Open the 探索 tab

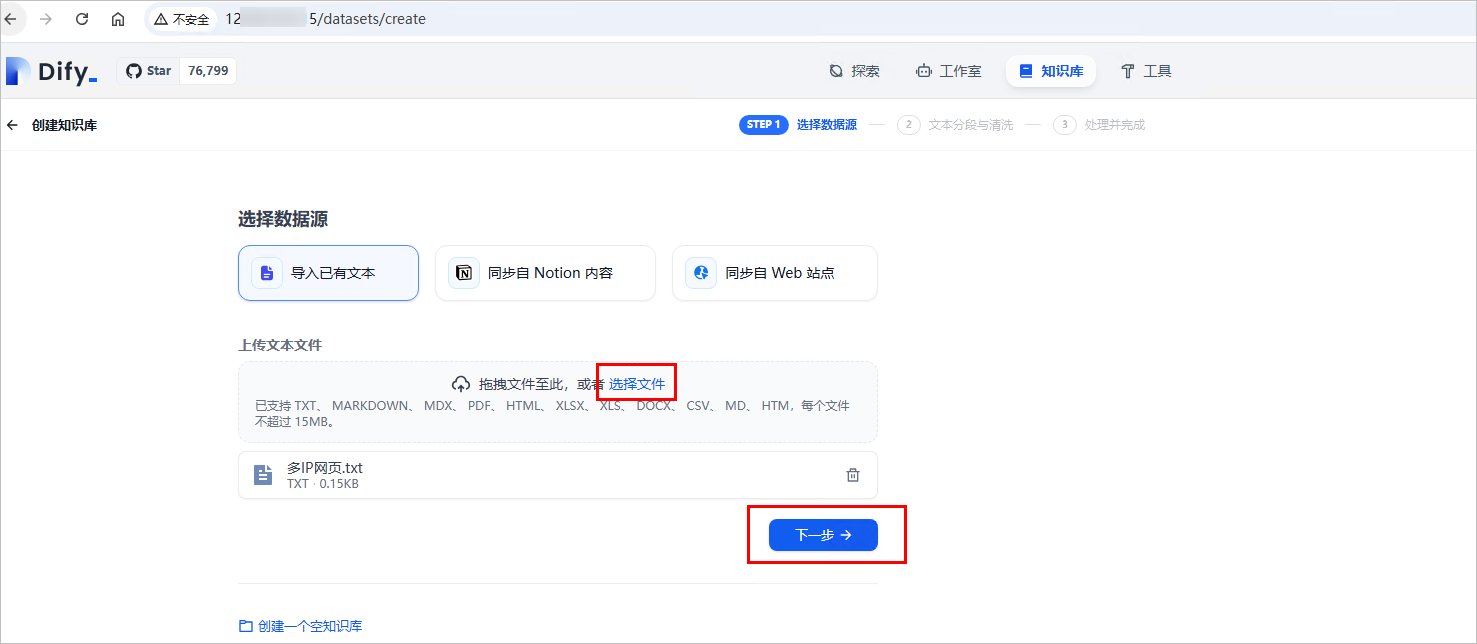coord(854,71)
